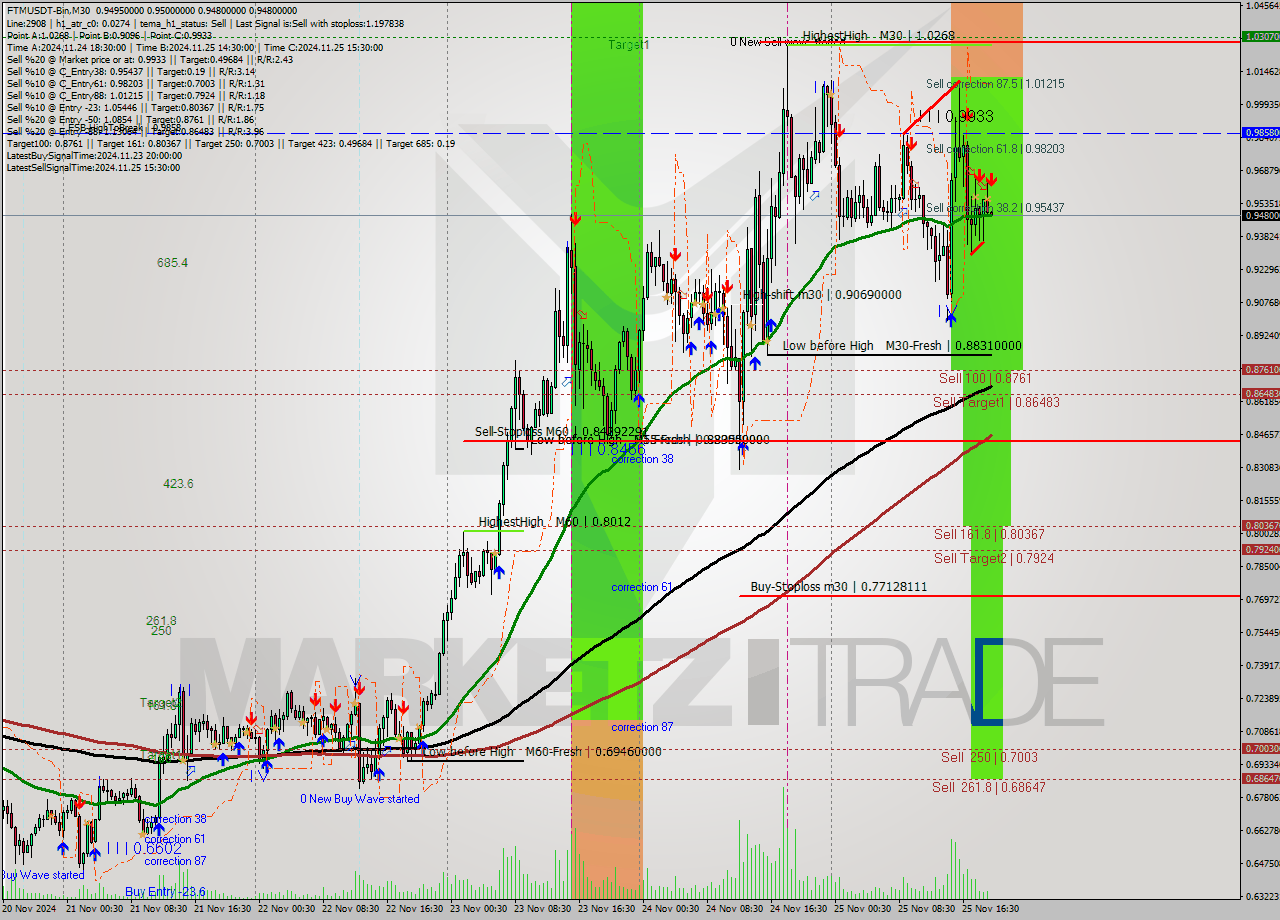This screenshot has width=1280, height=920.
Task: Click the LatestSellSignalTime text line
Action: click(x=94, y=168)
